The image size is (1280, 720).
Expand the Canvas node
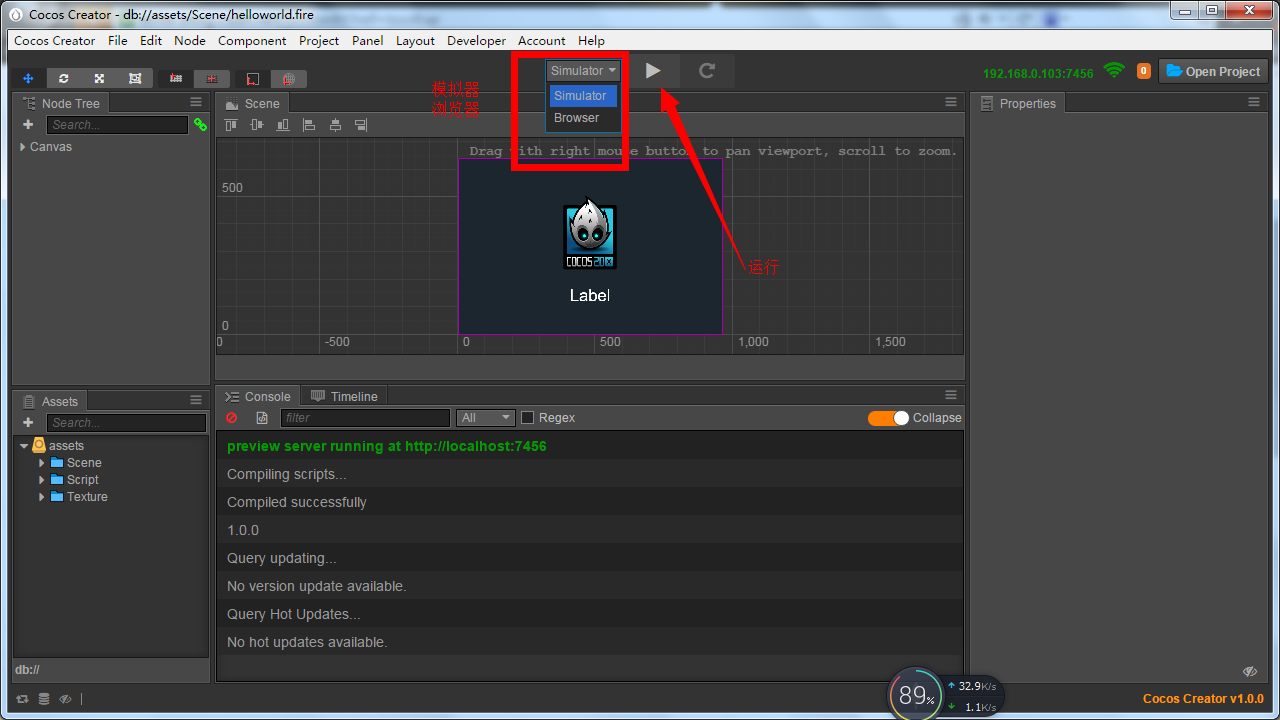[x=23, y=147]
